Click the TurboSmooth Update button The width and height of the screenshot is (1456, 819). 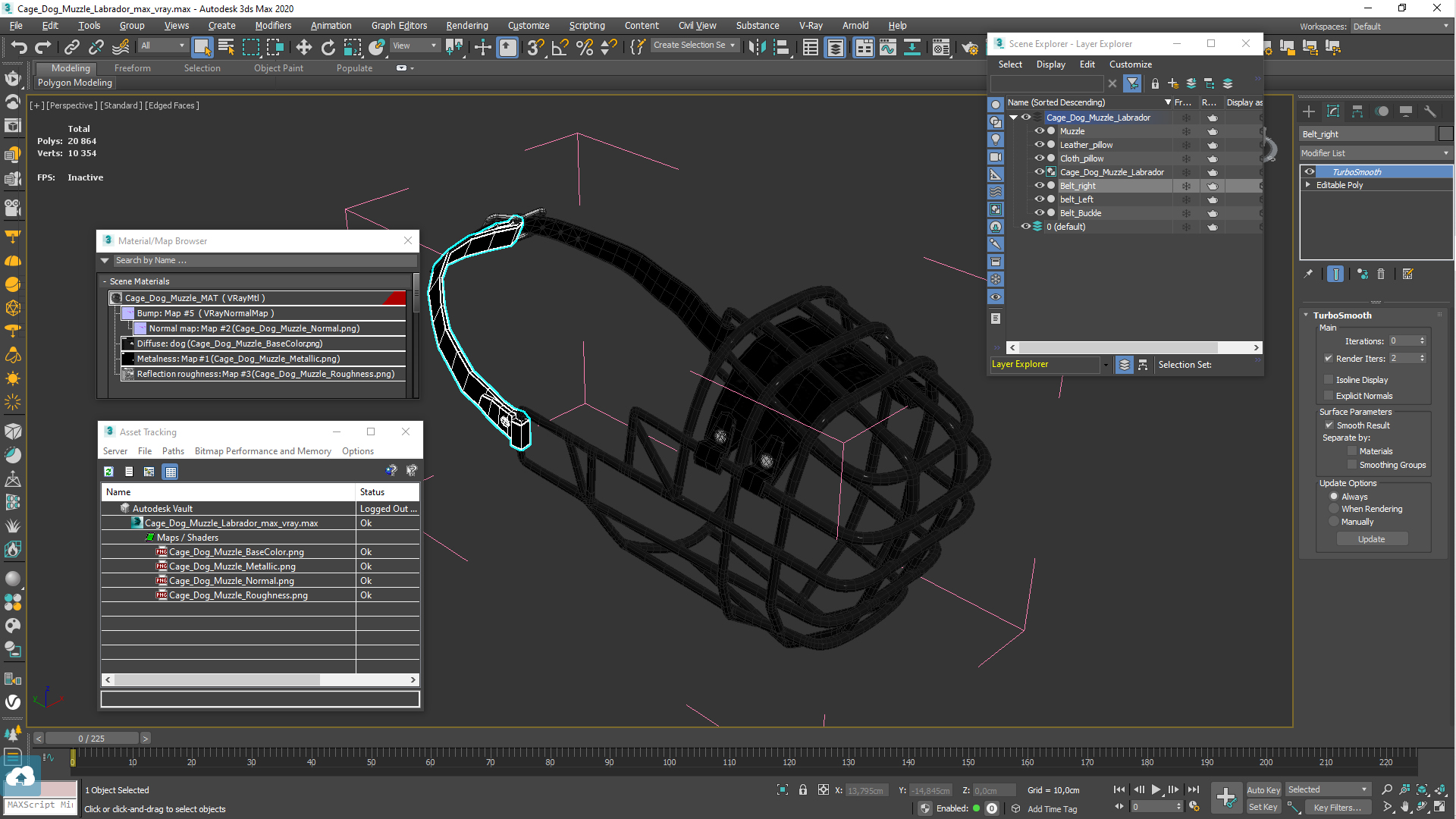pos(1371,539)
